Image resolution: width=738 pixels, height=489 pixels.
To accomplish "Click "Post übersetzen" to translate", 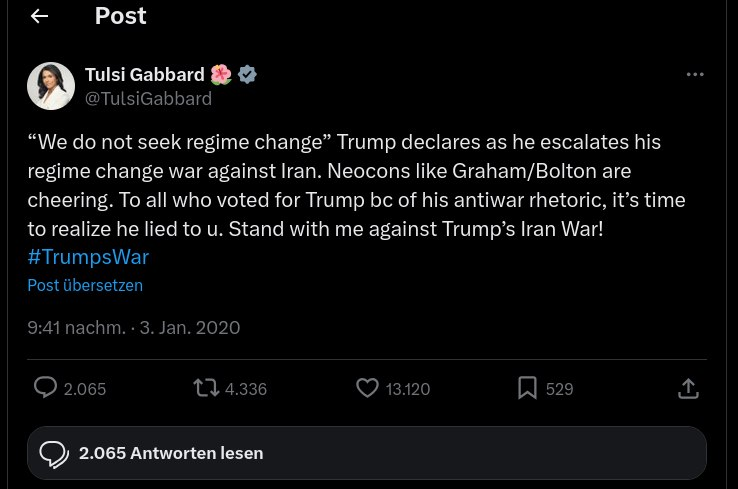I will [85, 285].
